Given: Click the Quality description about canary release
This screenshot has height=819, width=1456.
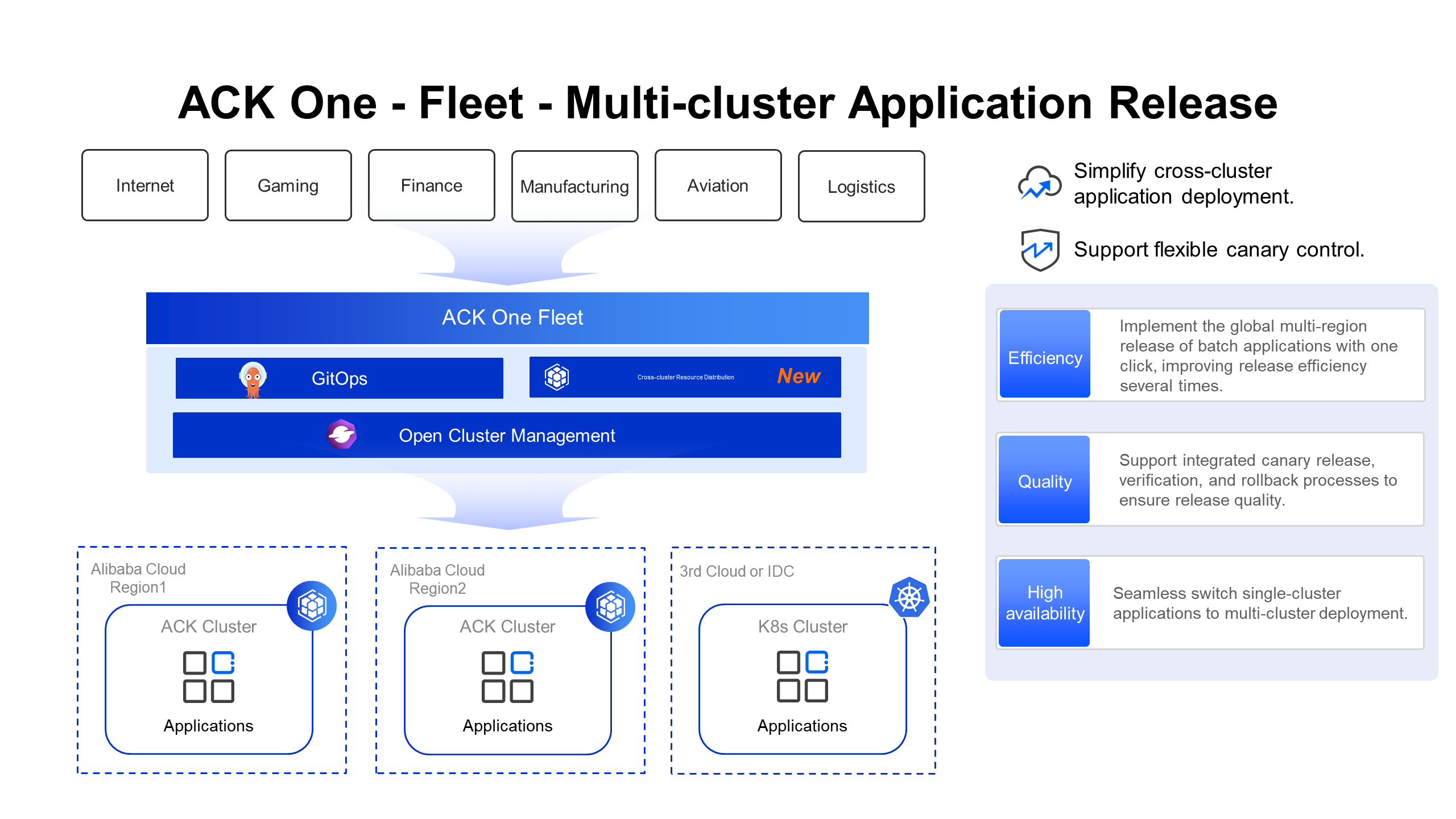Looking at the screenshot, I should (x=1258, y=480).
